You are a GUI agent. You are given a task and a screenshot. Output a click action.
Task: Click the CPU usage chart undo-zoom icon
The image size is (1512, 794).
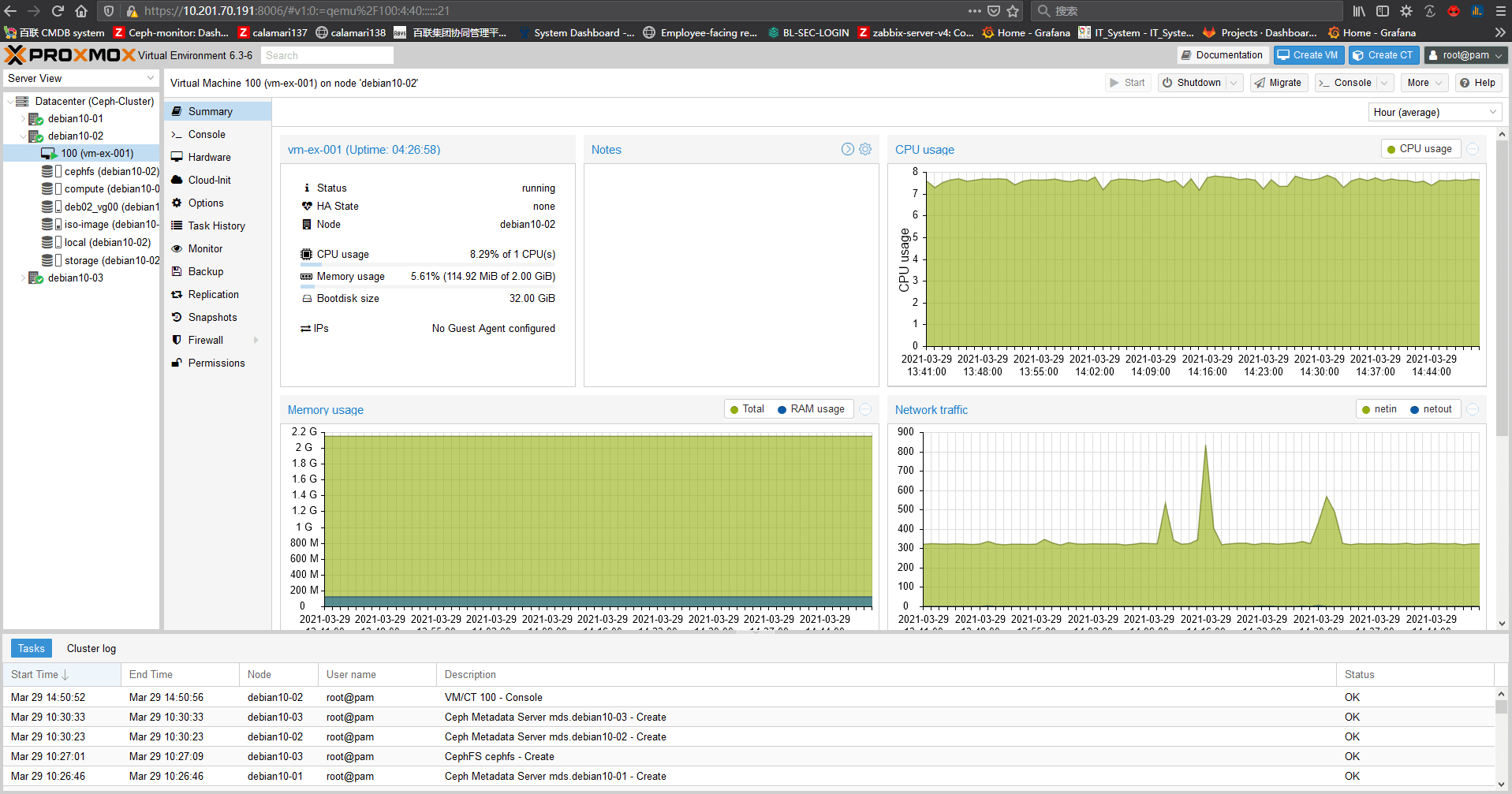click(1473, 149)
